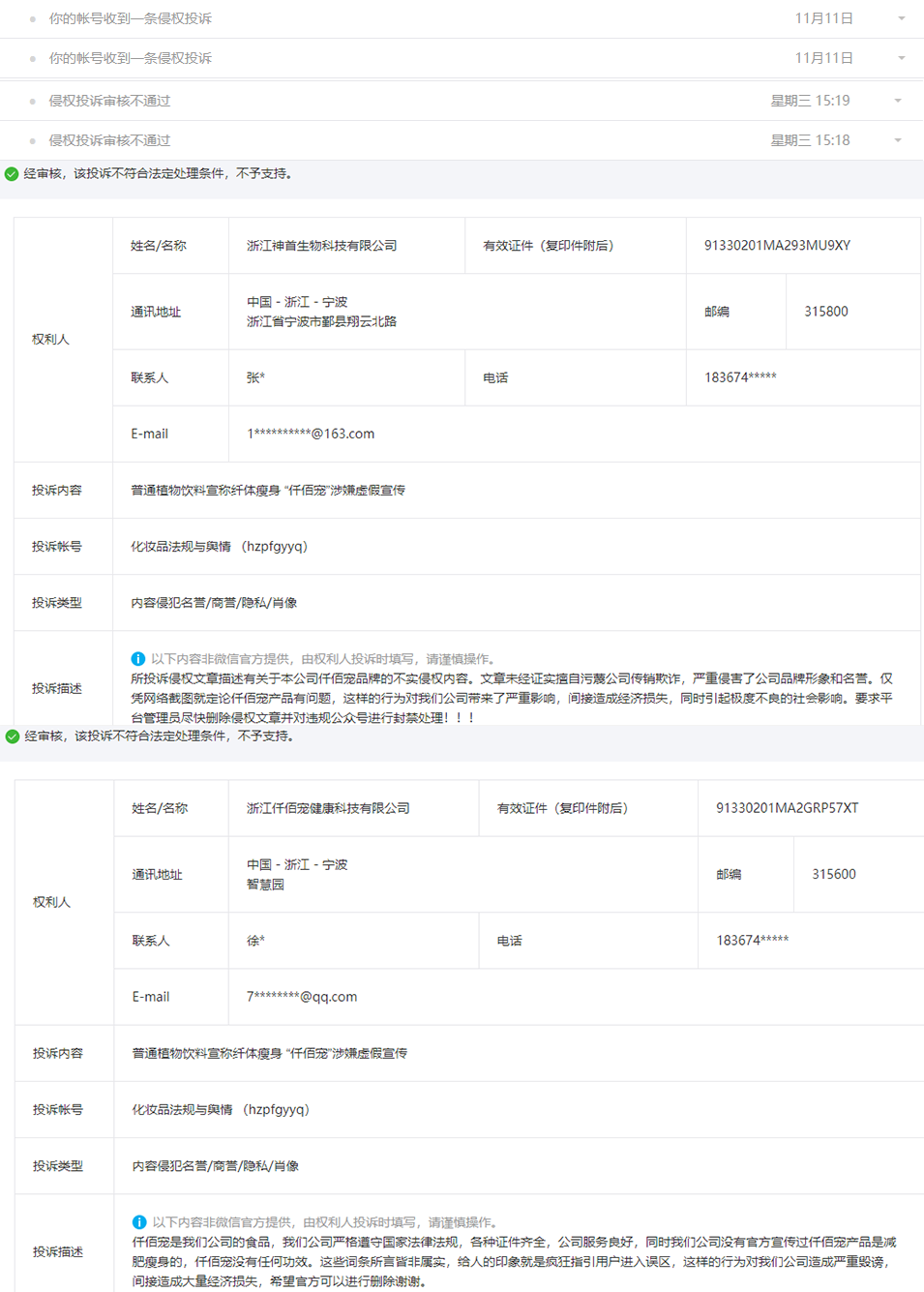Collapse the 星期三 15:18 notification arrow
Viewport: 924px width, 1292px height.
[x=898, y=140]
